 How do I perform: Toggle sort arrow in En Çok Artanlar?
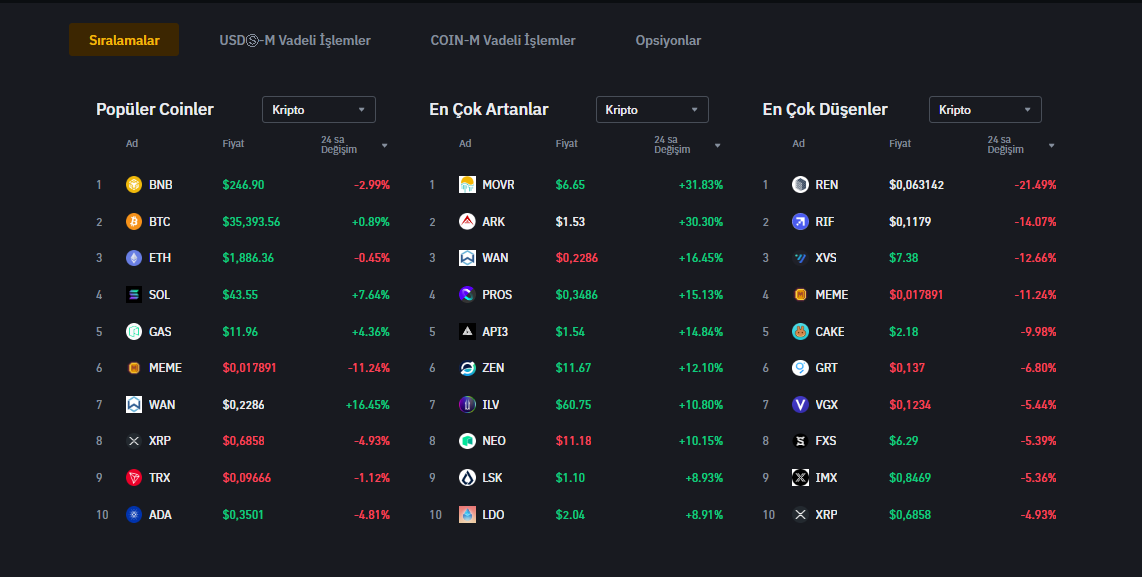[717, 146]
